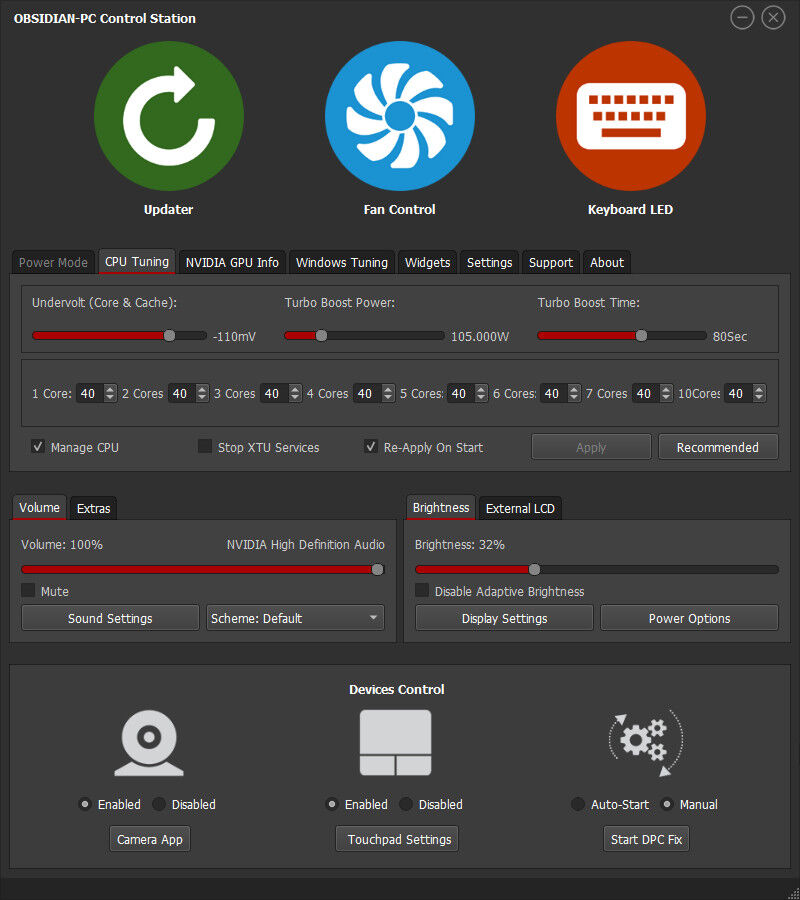Viewport: 800px width, 900px height.
Task: Close the Control Station window
Action: [773, 18]
